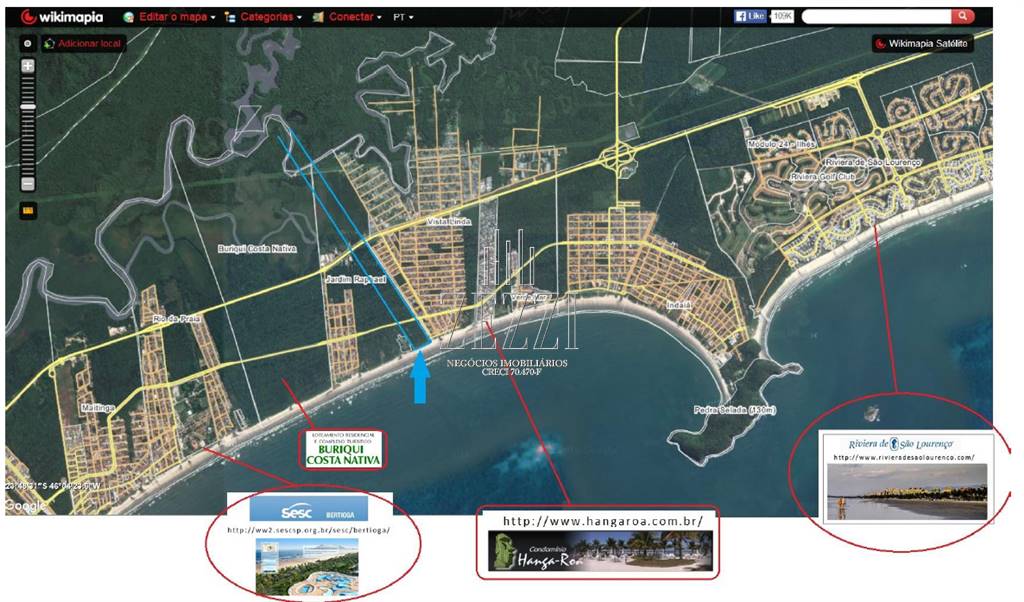Image resolution: width=1024 pixels, height=602 pixels.
Task: Click the Conectar map icon
Action: point(317,17)
